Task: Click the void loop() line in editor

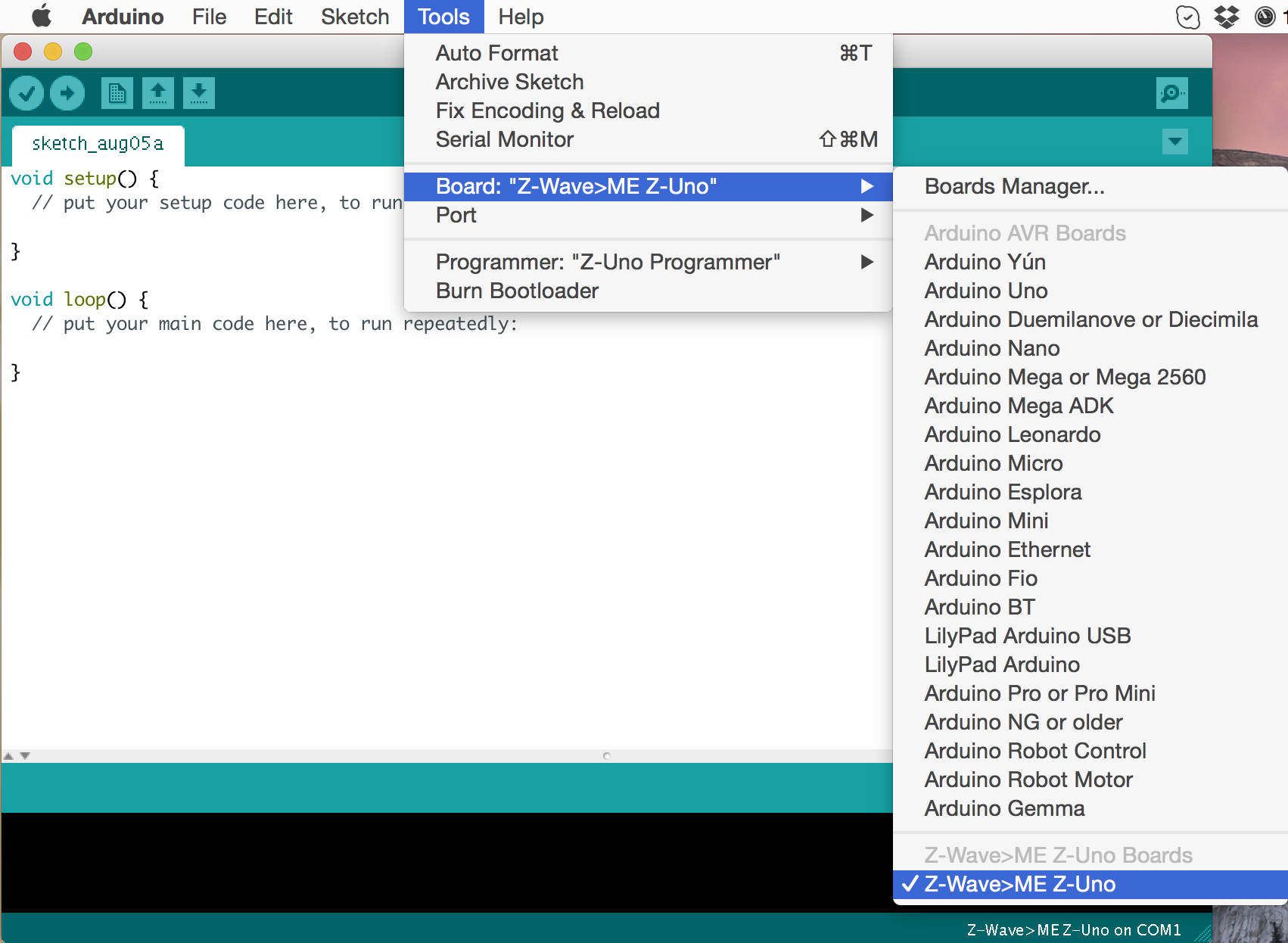Action: [79, 300]
